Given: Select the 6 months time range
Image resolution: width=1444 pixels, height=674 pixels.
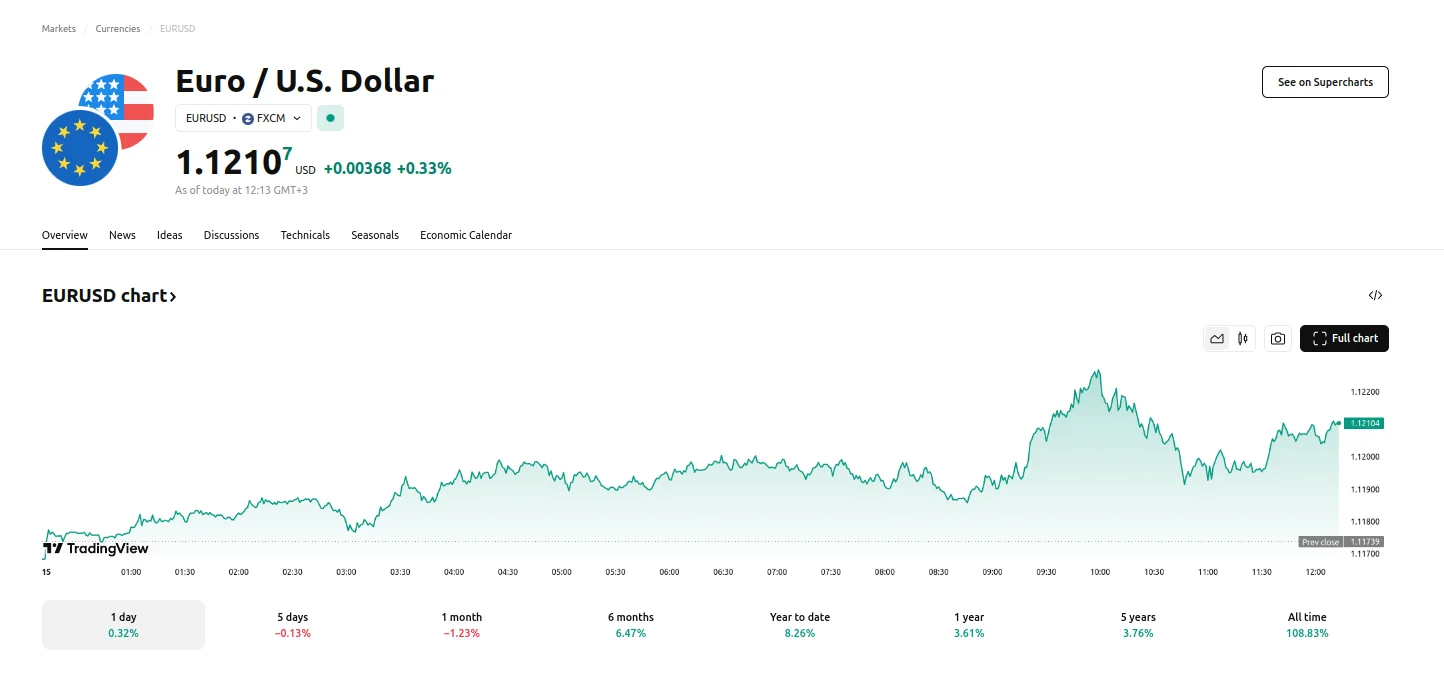Looking at the screenshot, I should 631,625.
